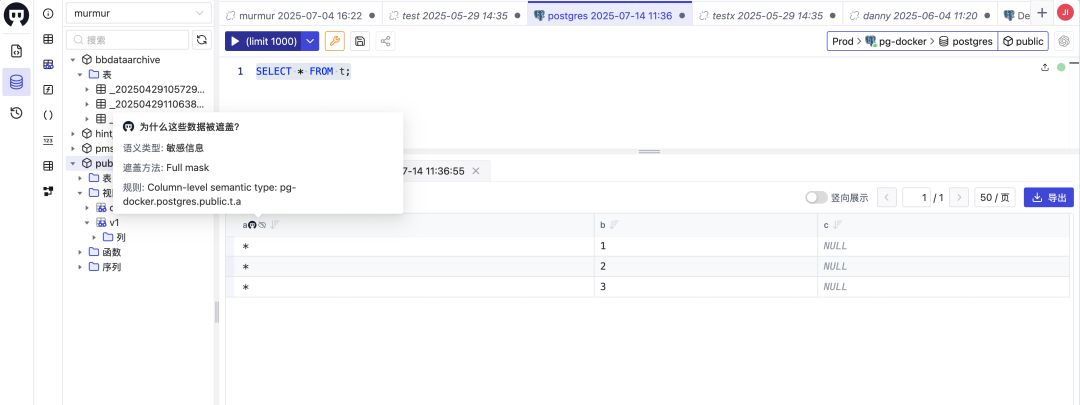Expand table _20250429110638
1080x405 pixels.
pyautogui.click(x=87, y=104)
